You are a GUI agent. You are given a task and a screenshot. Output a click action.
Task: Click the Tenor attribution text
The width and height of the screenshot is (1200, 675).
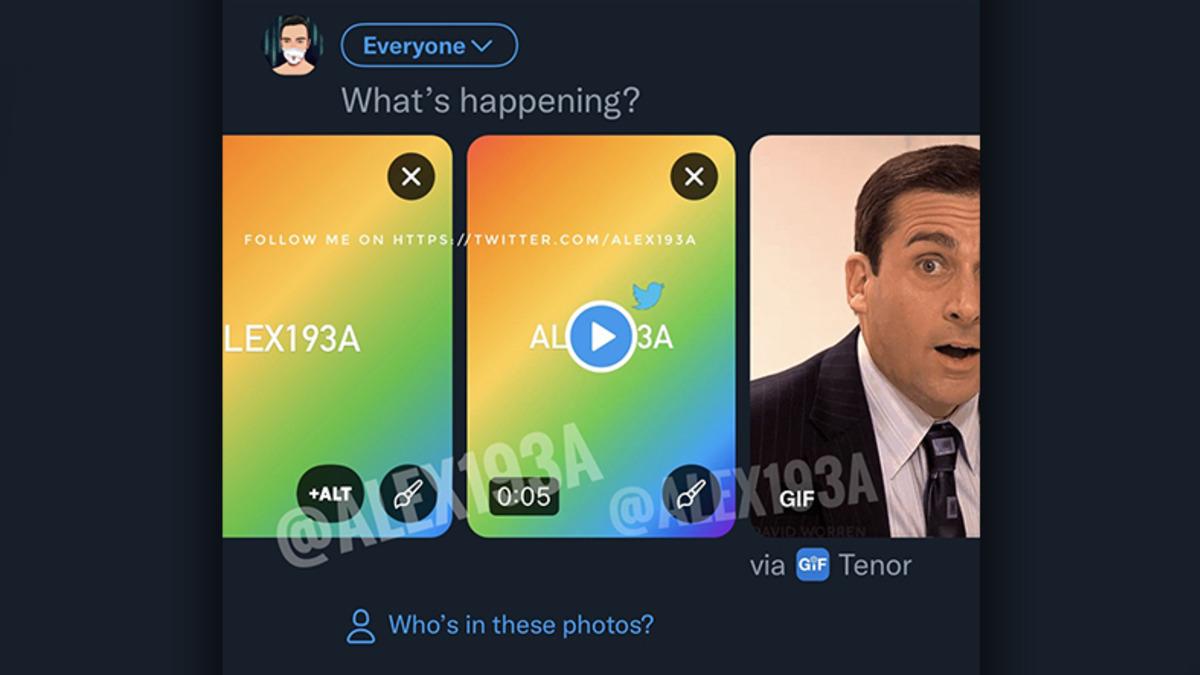click(875, 565)
